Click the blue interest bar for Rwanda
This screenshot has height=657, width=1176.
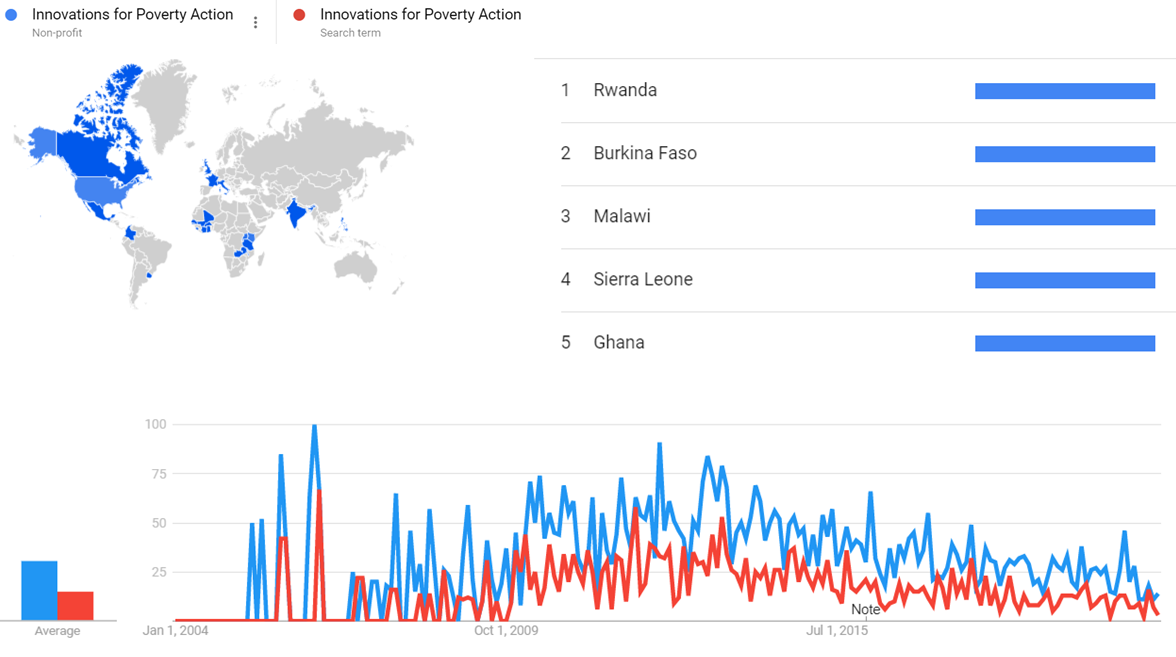[1065, 91]
